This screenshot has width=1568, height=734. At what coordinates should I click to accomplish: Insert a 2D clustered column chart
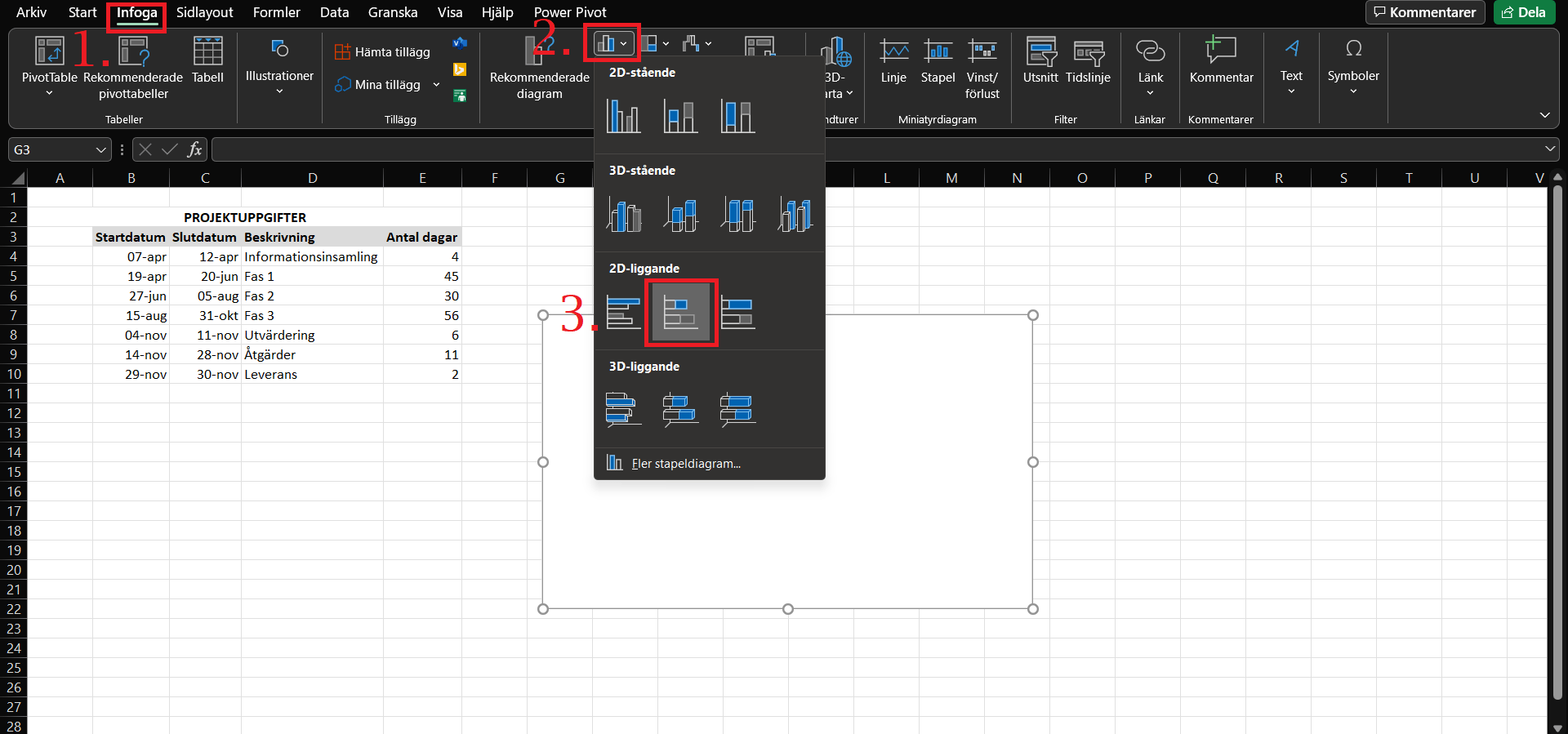(x=623, y=116)
